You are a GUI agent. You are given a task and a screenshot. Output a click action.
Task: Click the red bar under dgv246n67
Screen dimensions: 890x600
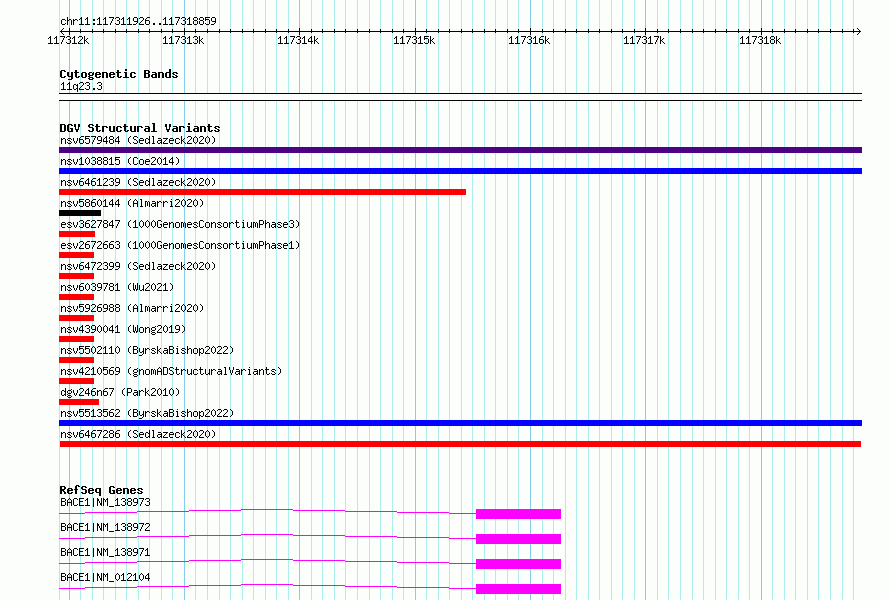(x=79, y=402)
